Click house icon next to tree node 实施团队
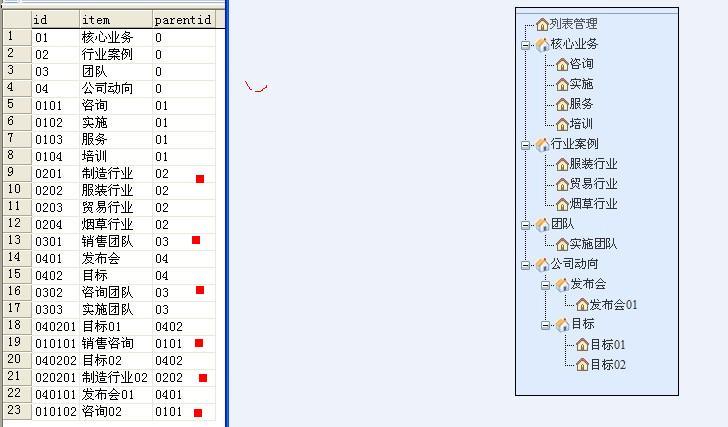Image resolution: width=728 pixels, height=427 pixels. [562, 244]
